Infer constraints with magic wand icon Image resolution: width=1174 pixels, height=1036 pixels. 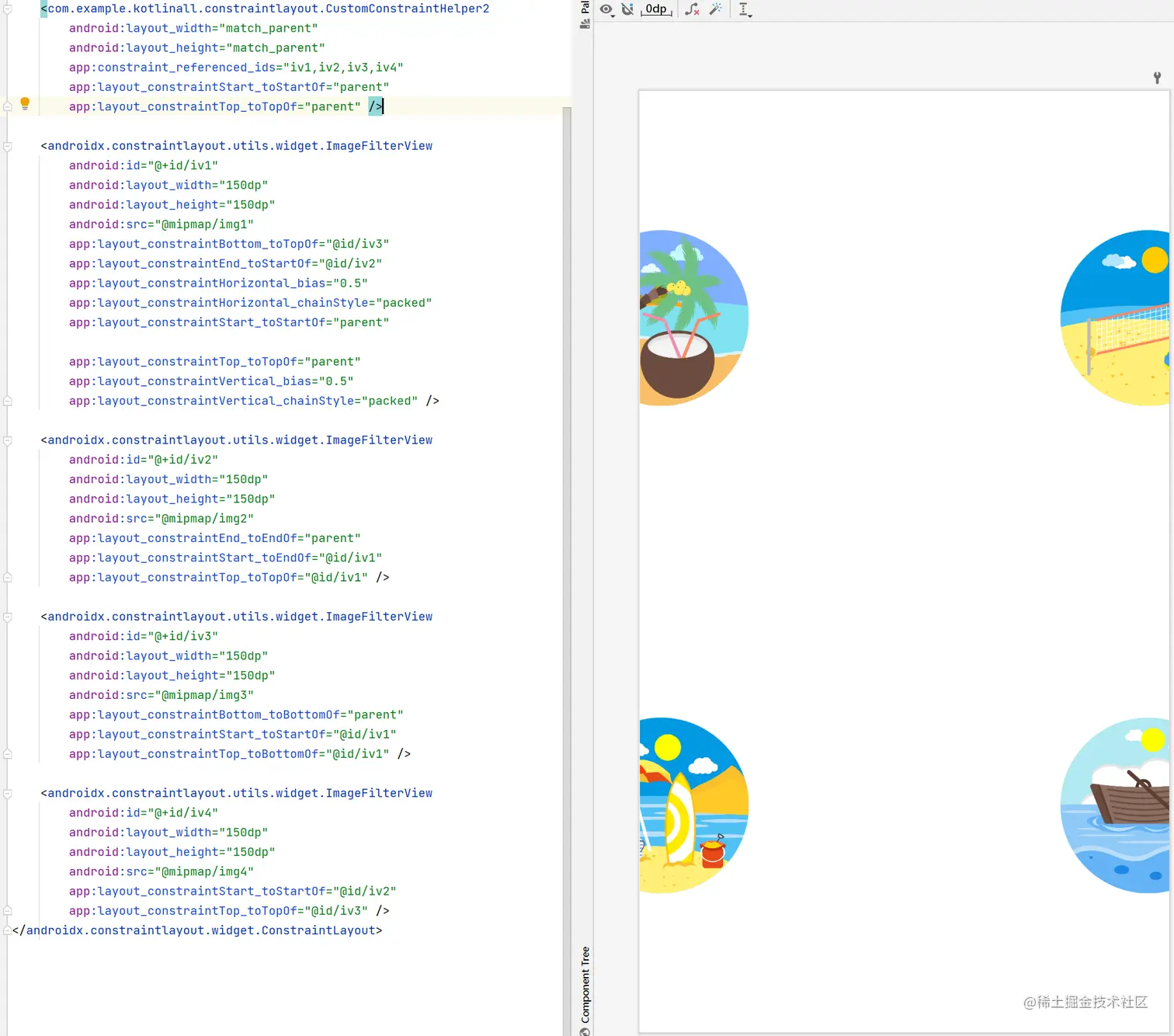click(x=716, y=9)
